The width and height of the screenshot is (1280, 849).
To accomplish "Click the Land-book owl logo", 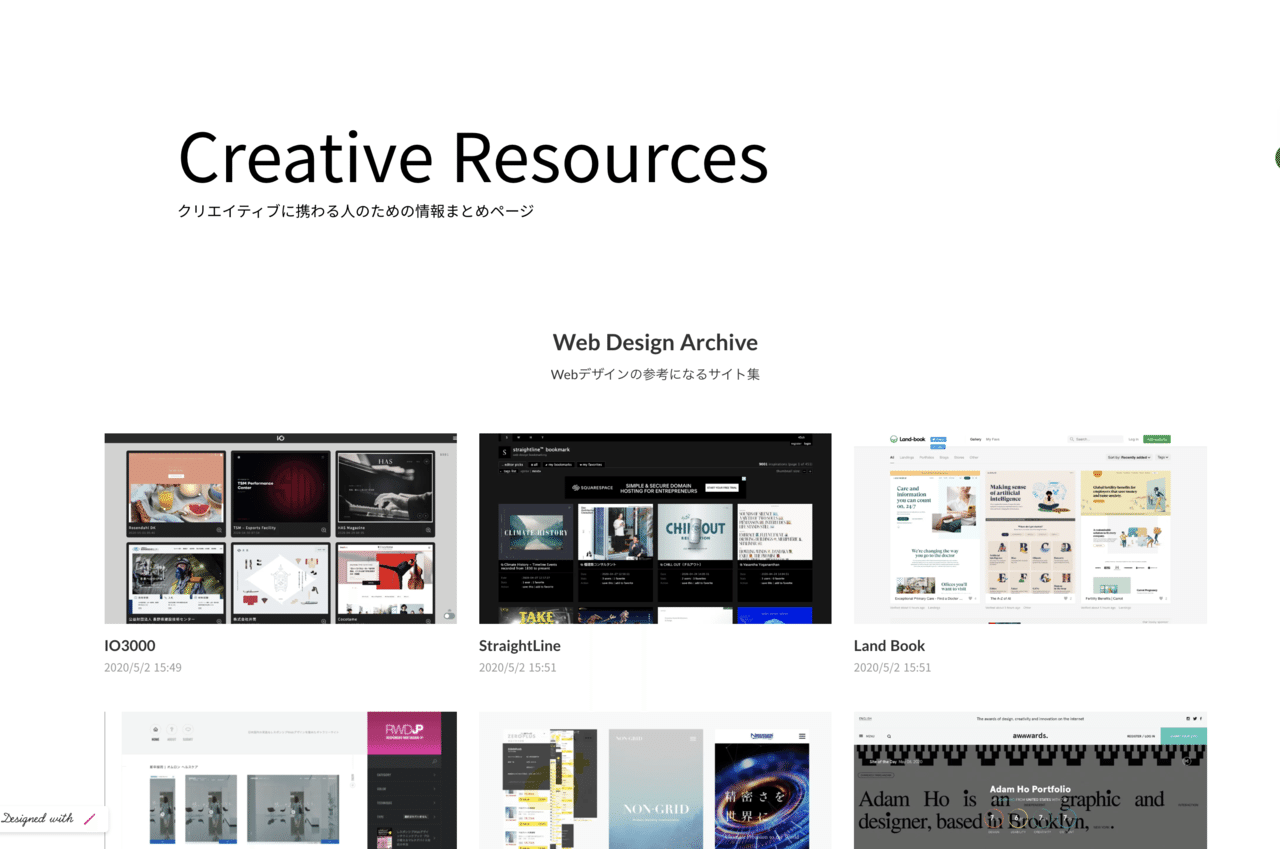I will coord(894,439).
